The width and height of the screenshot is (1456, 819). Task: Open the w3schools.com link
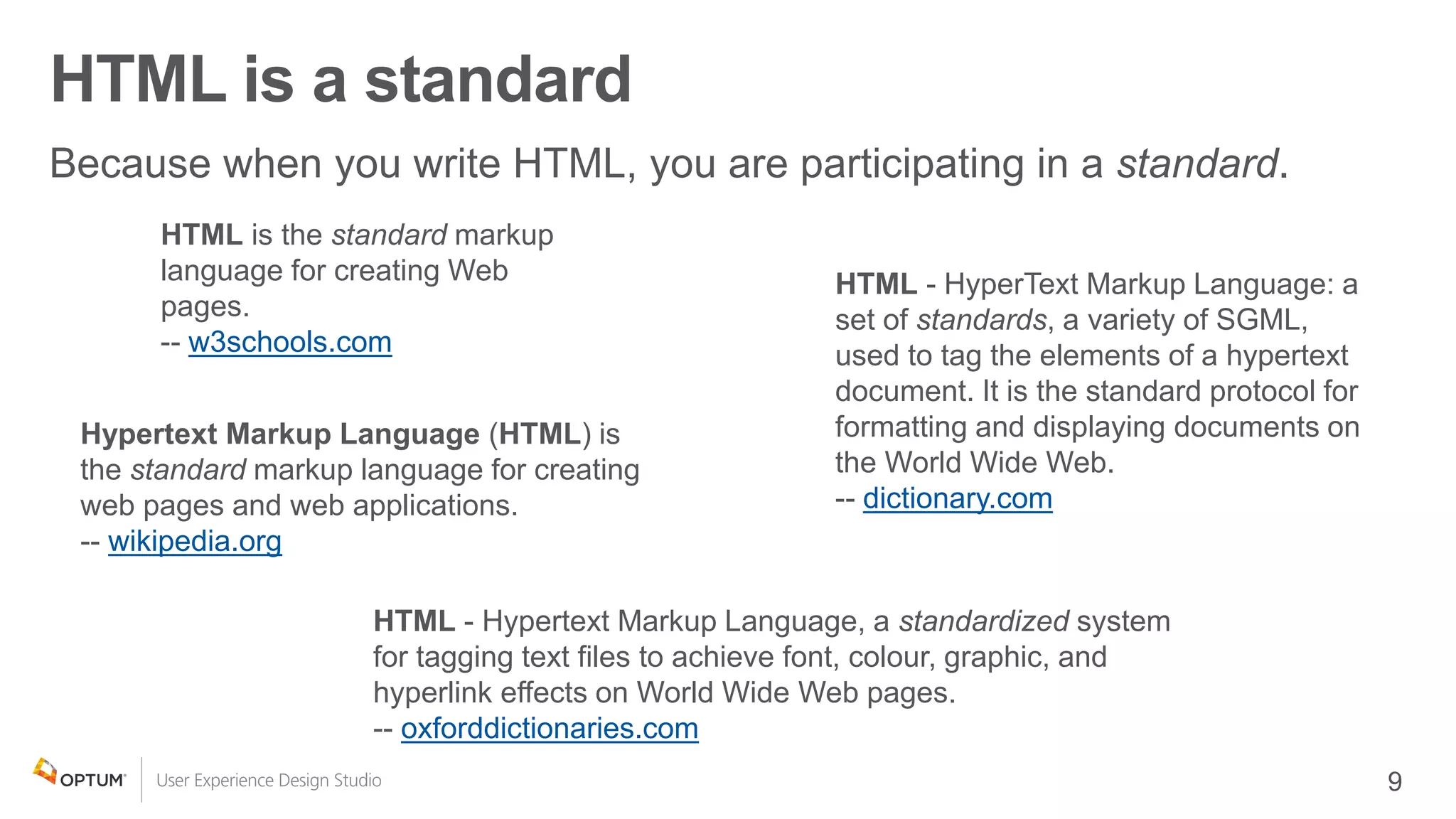click(290, 343)
